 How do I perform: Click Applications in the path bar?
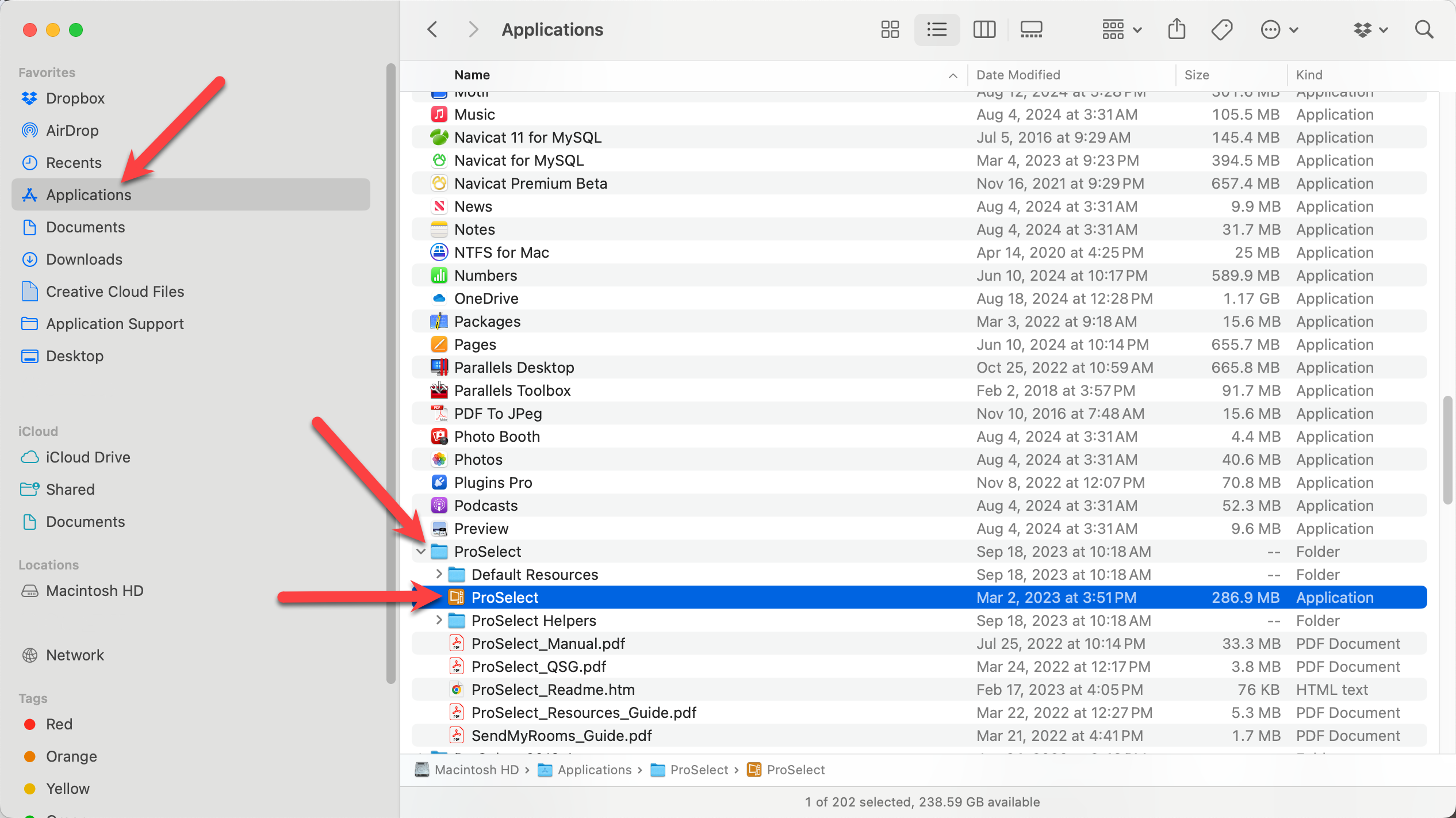[x=594, y=770]
